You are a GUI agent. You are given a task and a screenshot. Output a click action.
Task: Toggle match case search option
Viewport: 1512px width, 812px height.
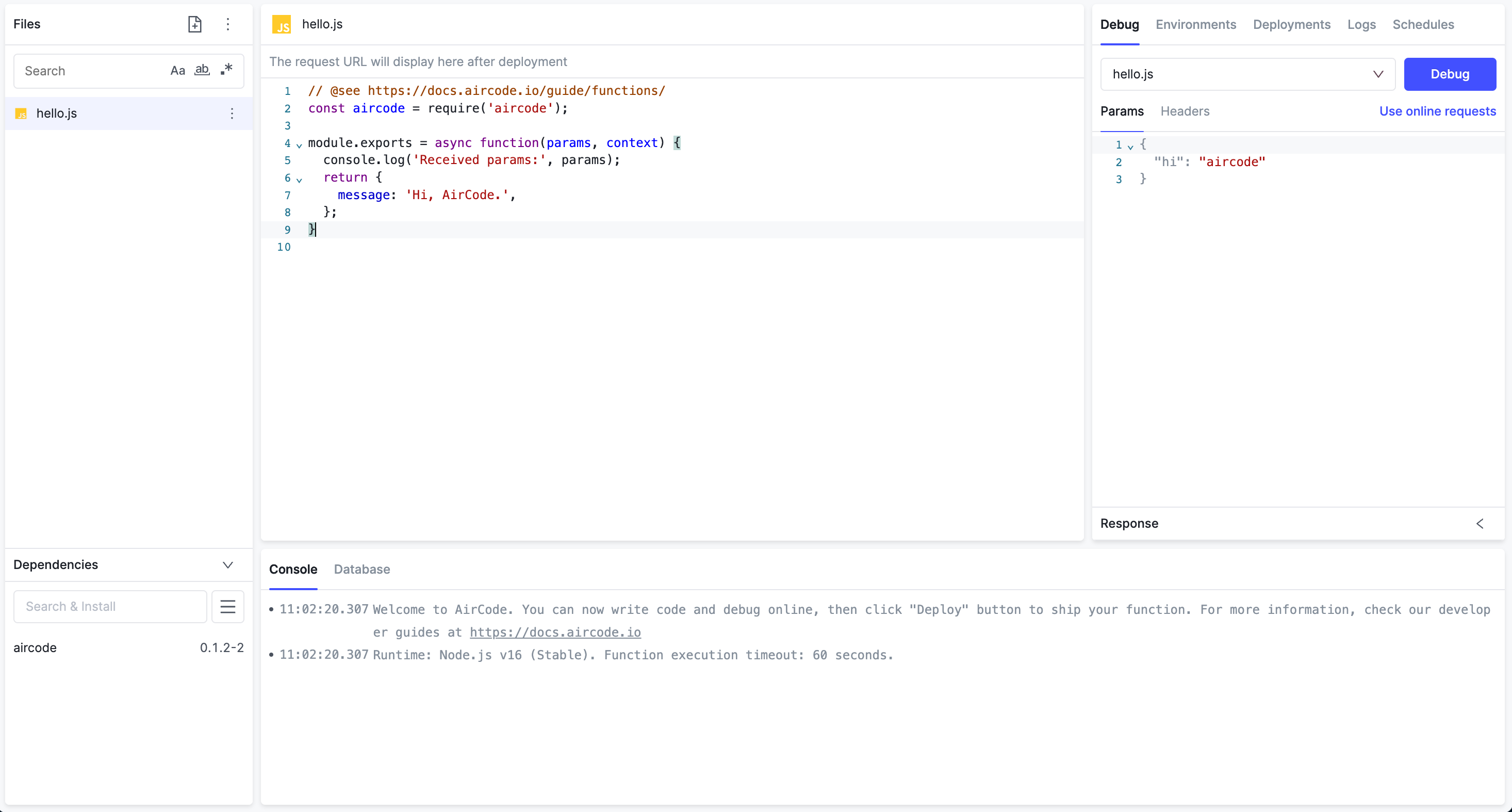pos(177,71)
